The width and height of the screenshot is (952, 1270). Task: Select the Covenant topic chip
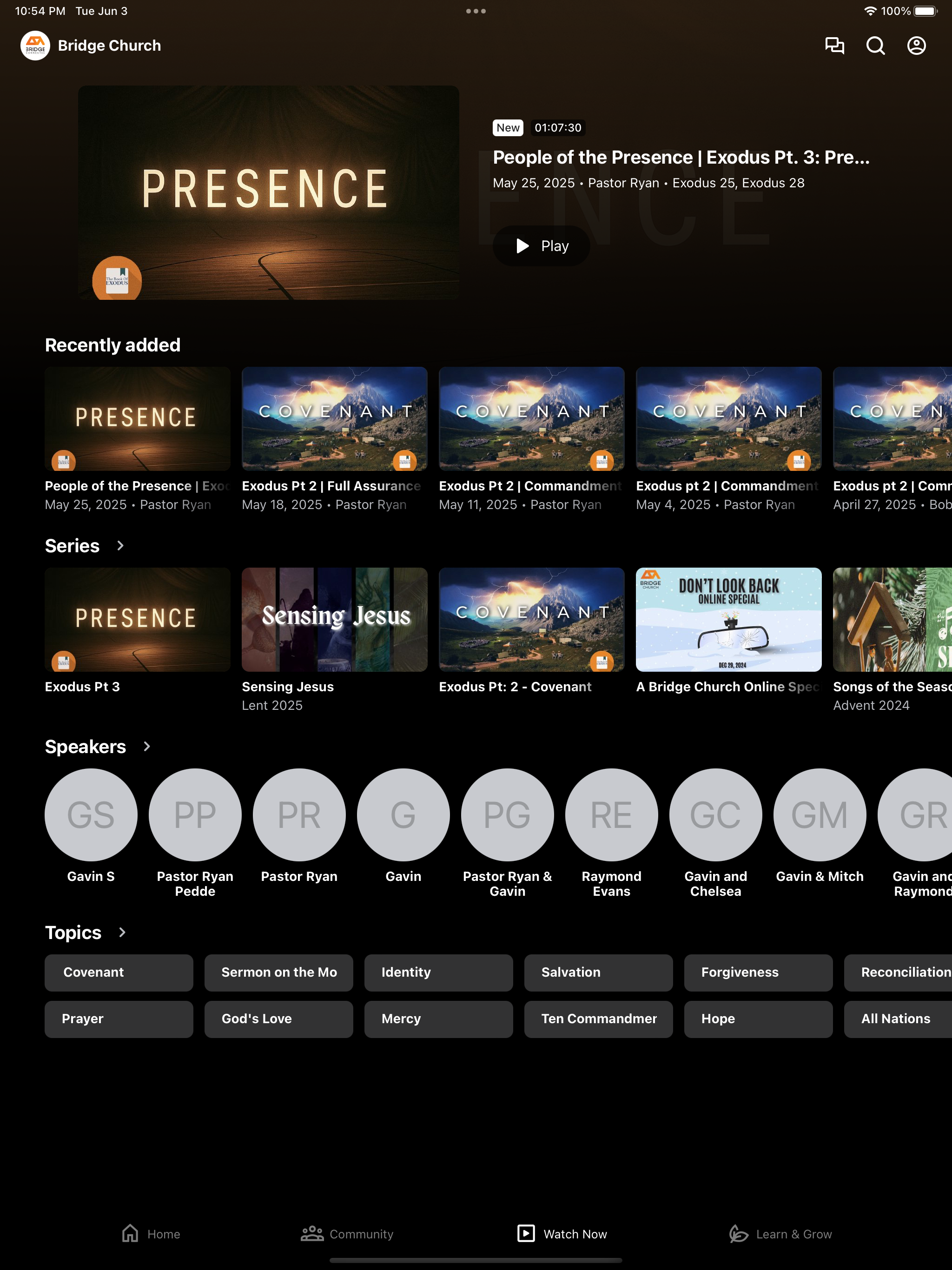click(x=119, y=972)
